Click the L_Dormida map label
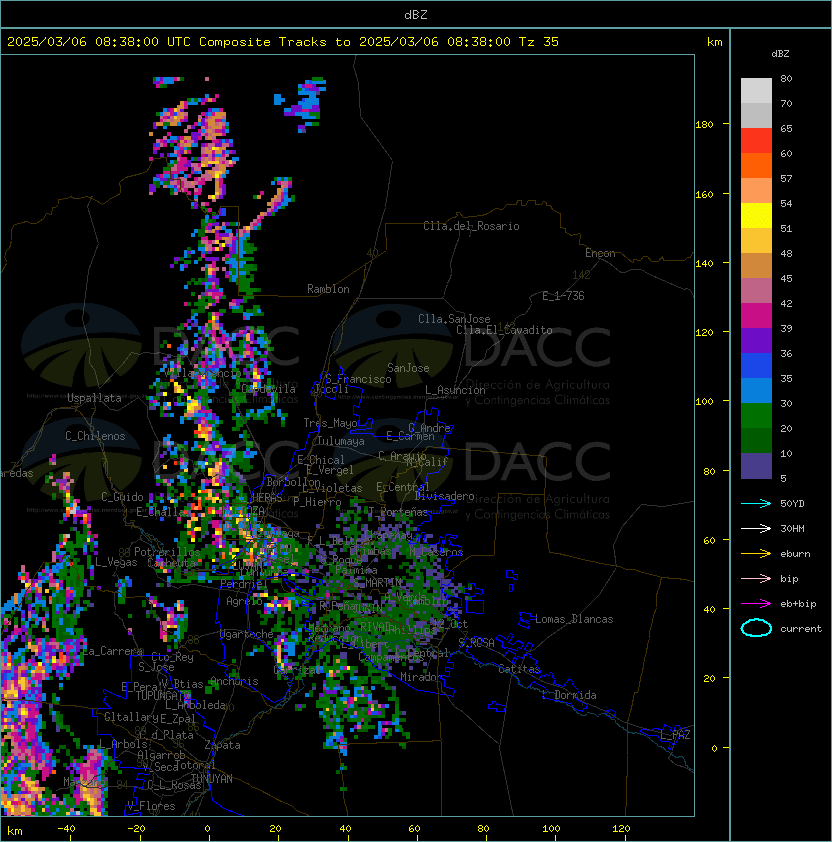832x842 pixels. tap(569, 695)
